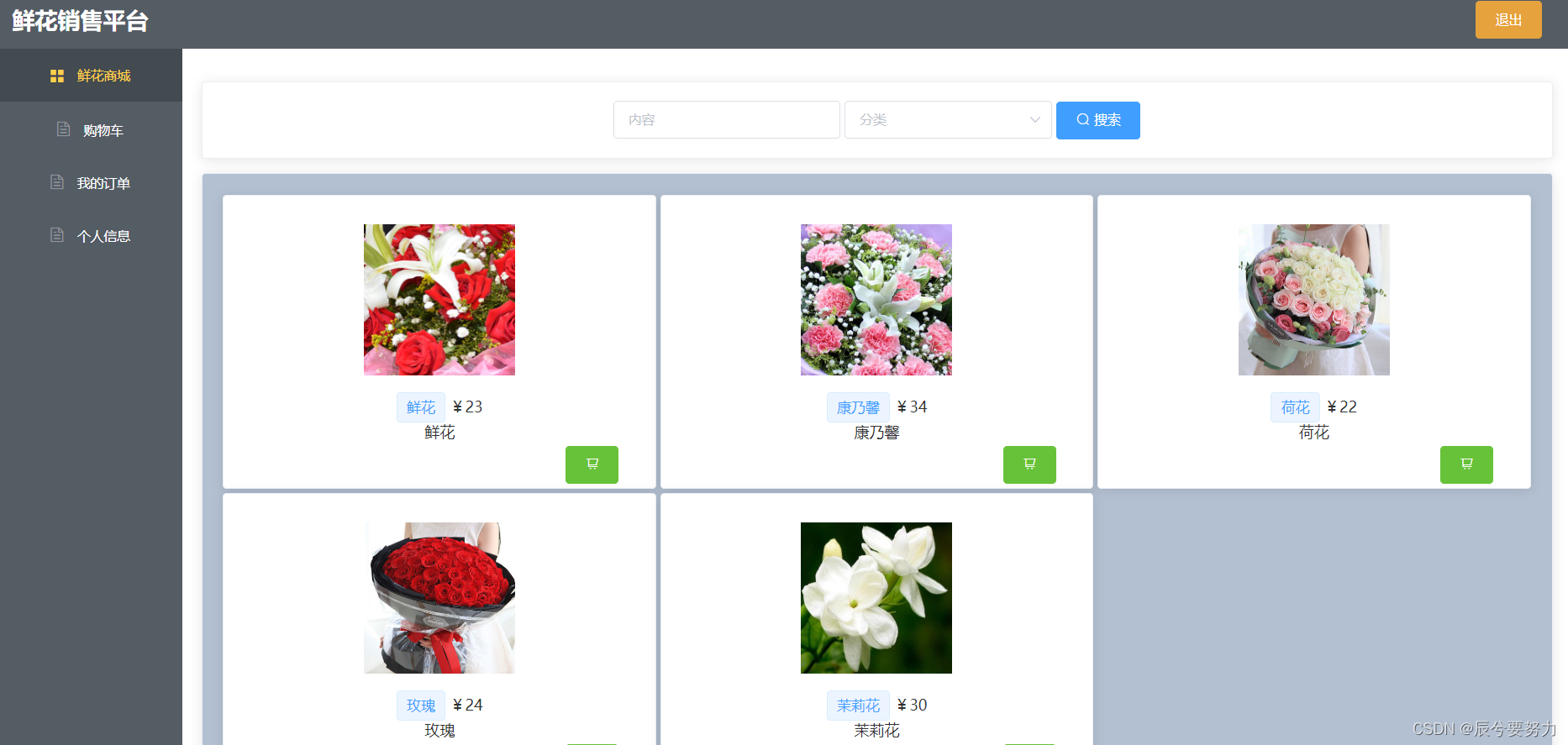1568x745 pixels.
Task: Click the 购物车 document icon
Action: pyautogui.click(x=63, y=129)
